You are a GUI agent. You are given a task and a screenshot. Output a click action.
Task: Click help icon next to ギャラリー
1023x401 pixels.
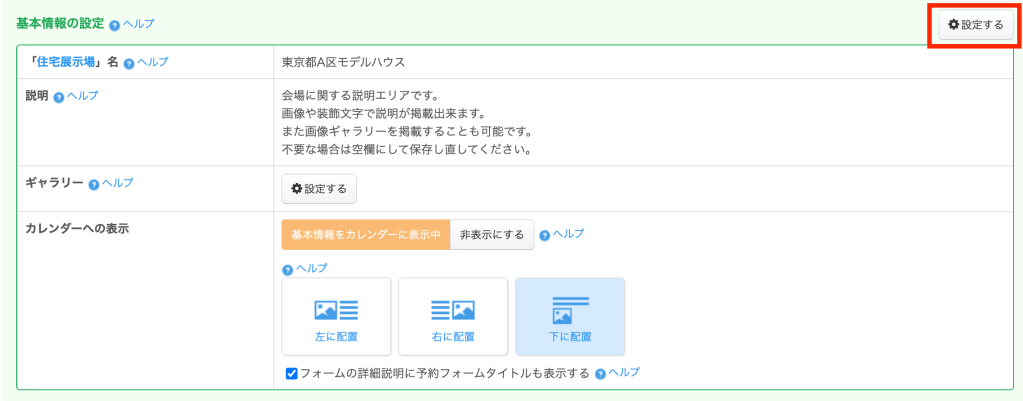pos(94,184)
